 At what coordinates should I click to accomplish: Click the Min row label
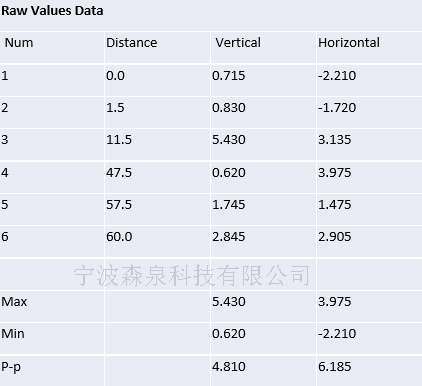point(13,333)
